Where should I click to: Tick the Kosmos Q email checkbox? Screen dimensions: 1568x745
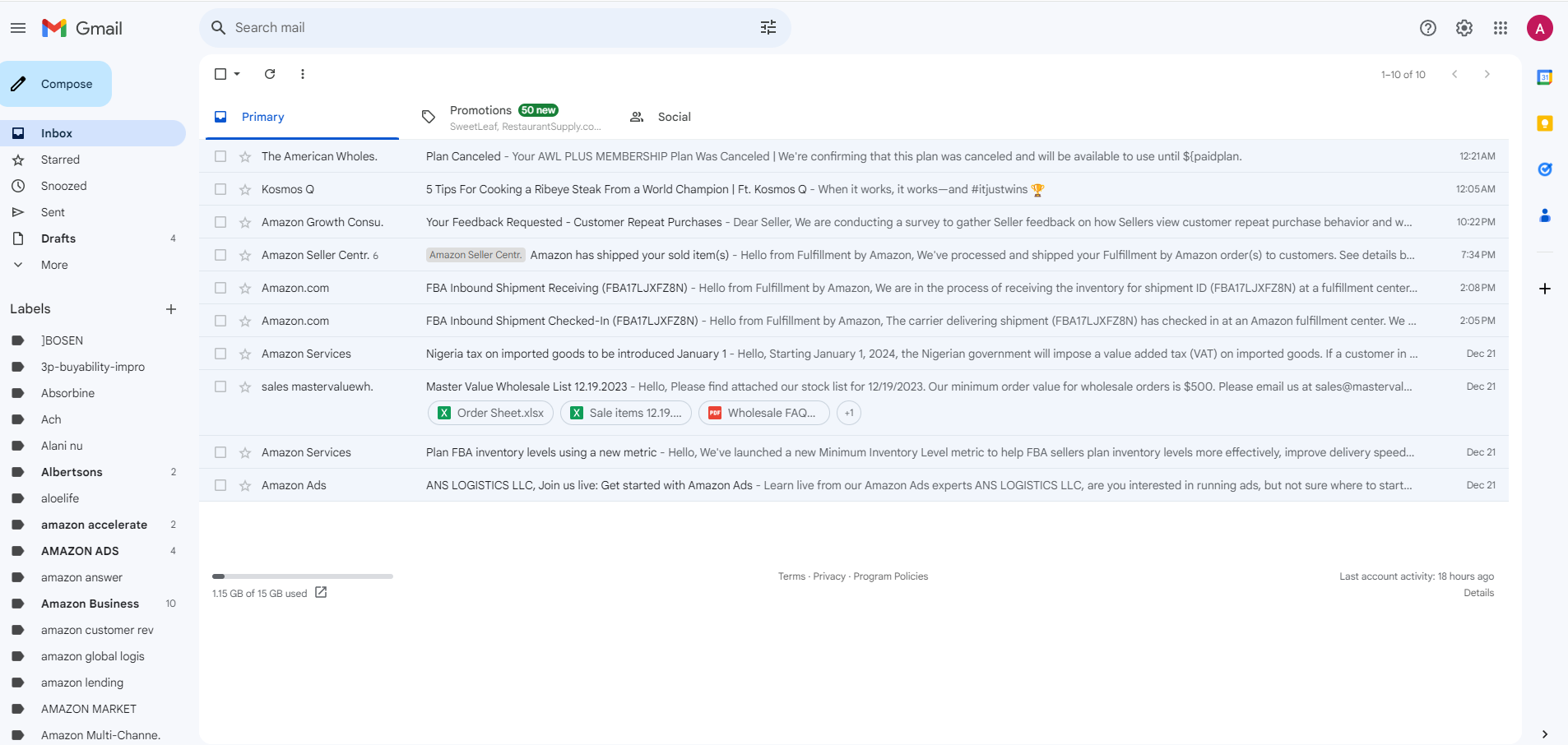(x=220, y=189)
